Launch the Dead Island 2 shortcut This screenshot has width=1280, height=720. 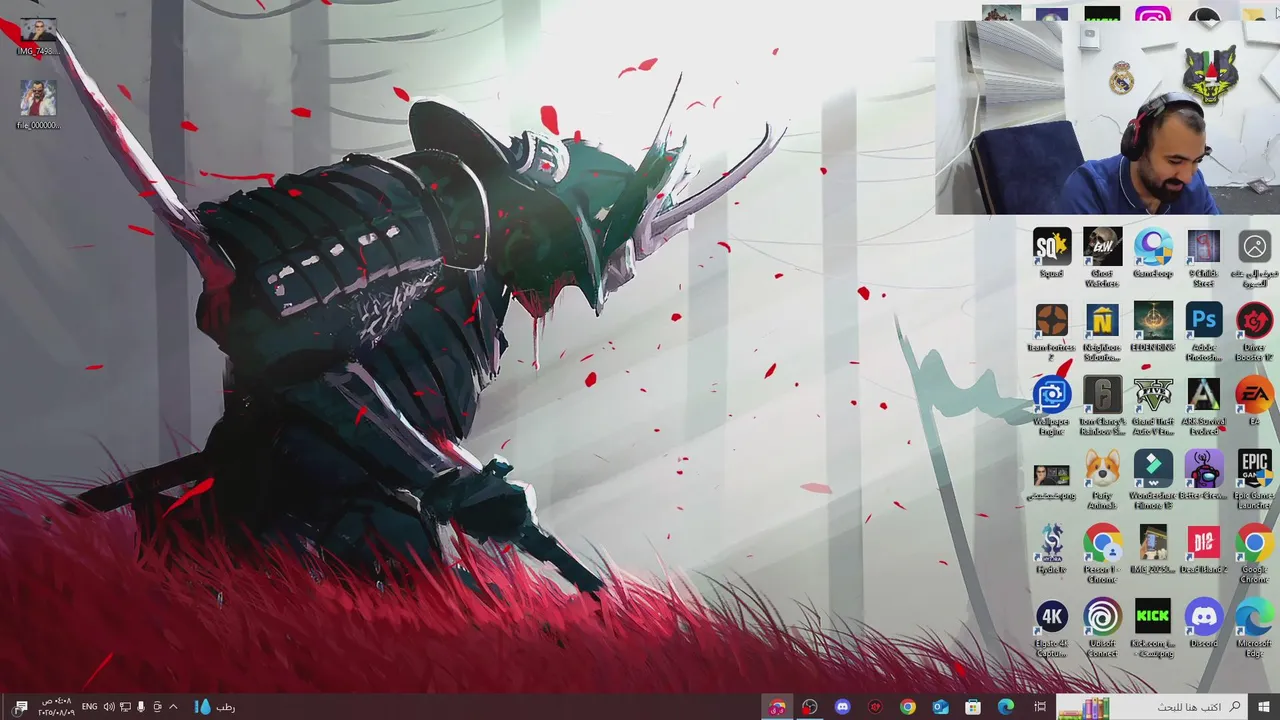[x=1203, y=549]
